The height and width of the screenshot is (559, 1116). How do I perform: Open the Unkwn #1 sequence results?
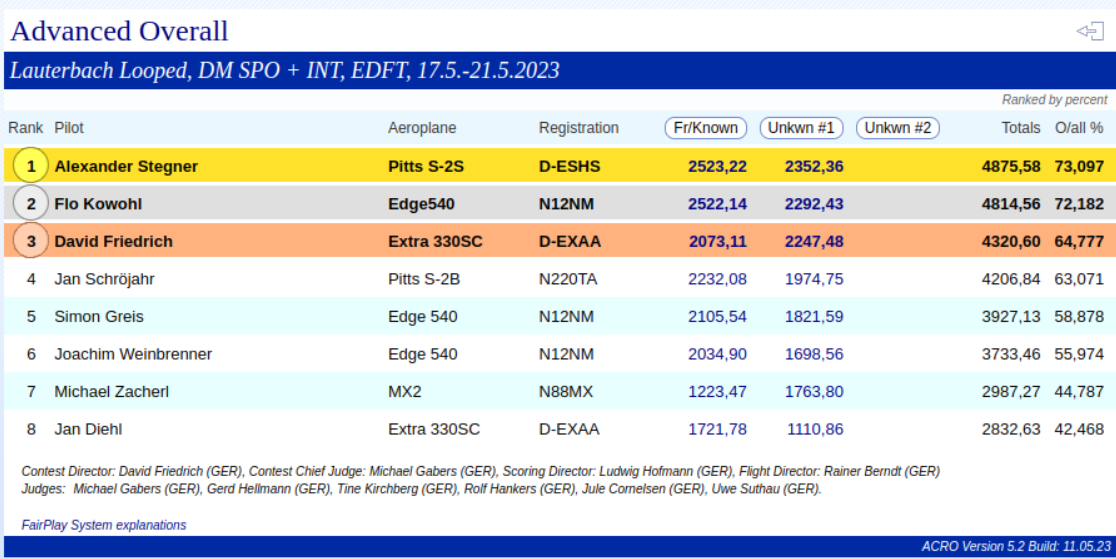pyautogui.click(x=801, y=128)
